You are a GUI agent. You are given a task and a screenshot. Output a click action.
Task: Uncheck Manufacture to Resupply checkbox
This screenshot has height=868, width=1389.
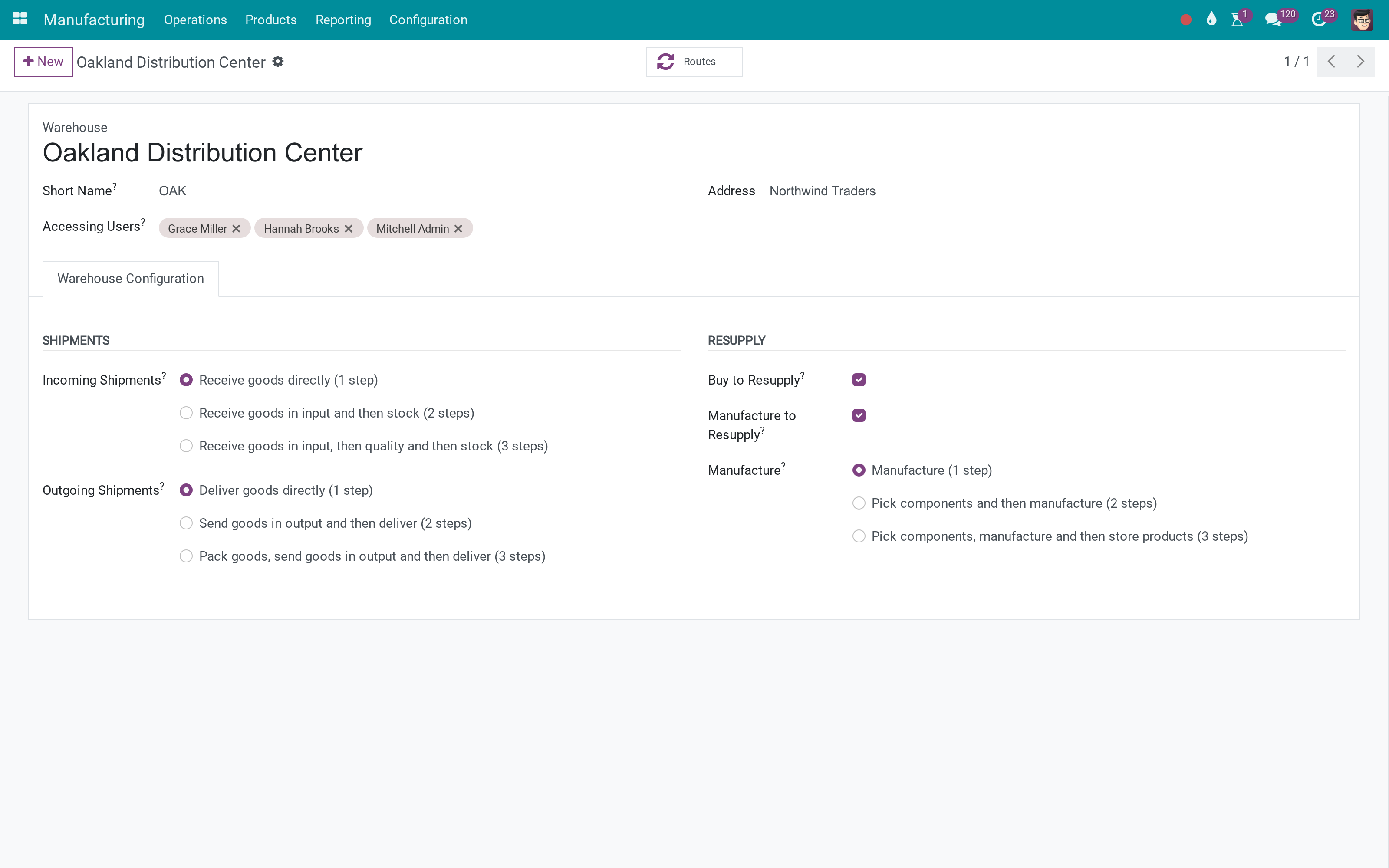pos(859,415)
